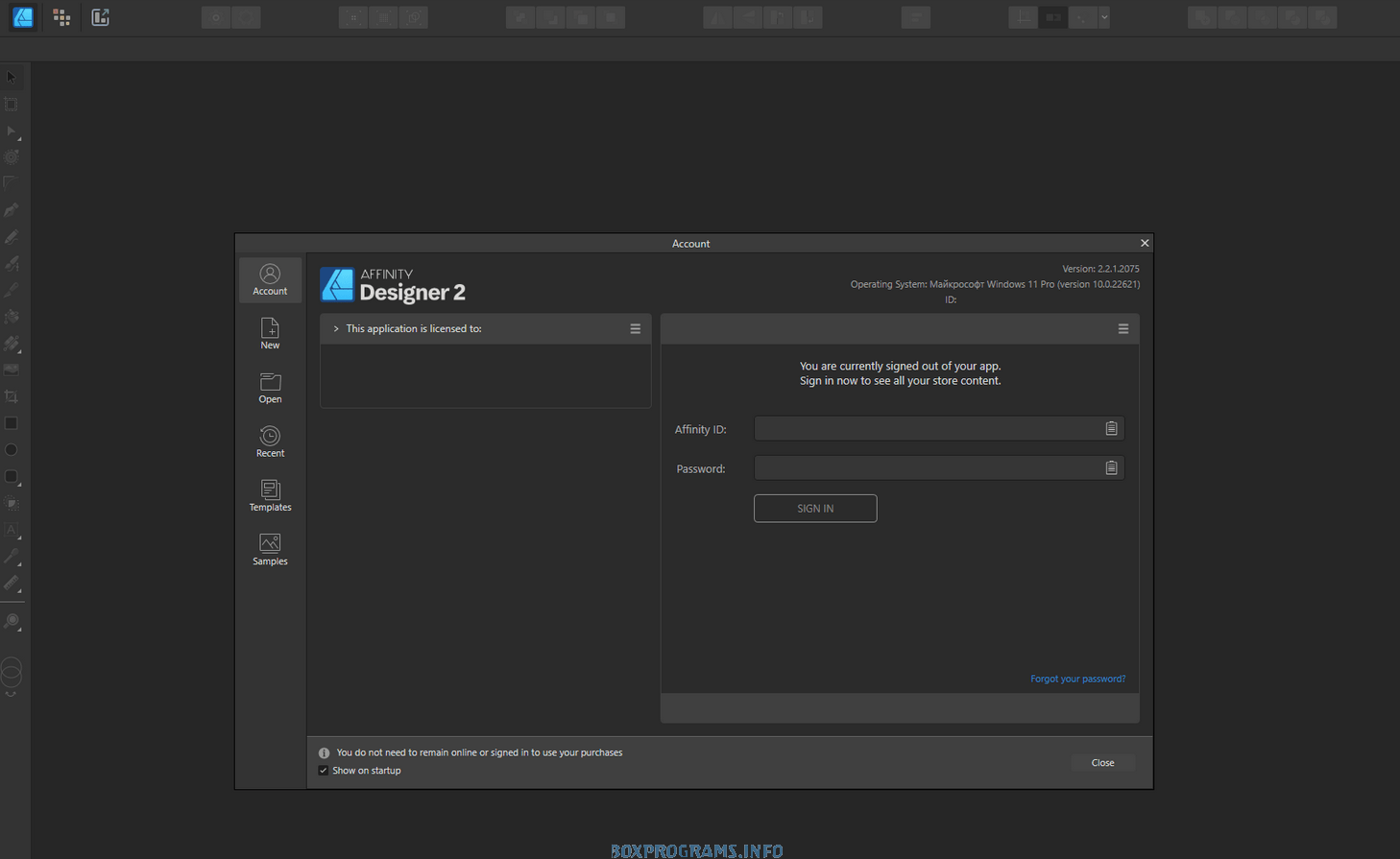Viewport: 1400px width, 859px height.
Task: Click into the Password input field
Action: 927,468
